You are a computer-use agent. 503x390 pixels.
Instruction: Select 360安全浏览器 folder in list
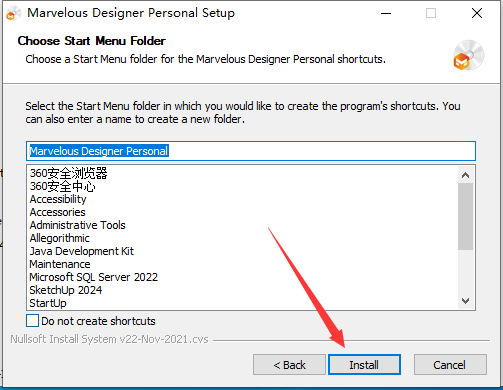point(68,173)
